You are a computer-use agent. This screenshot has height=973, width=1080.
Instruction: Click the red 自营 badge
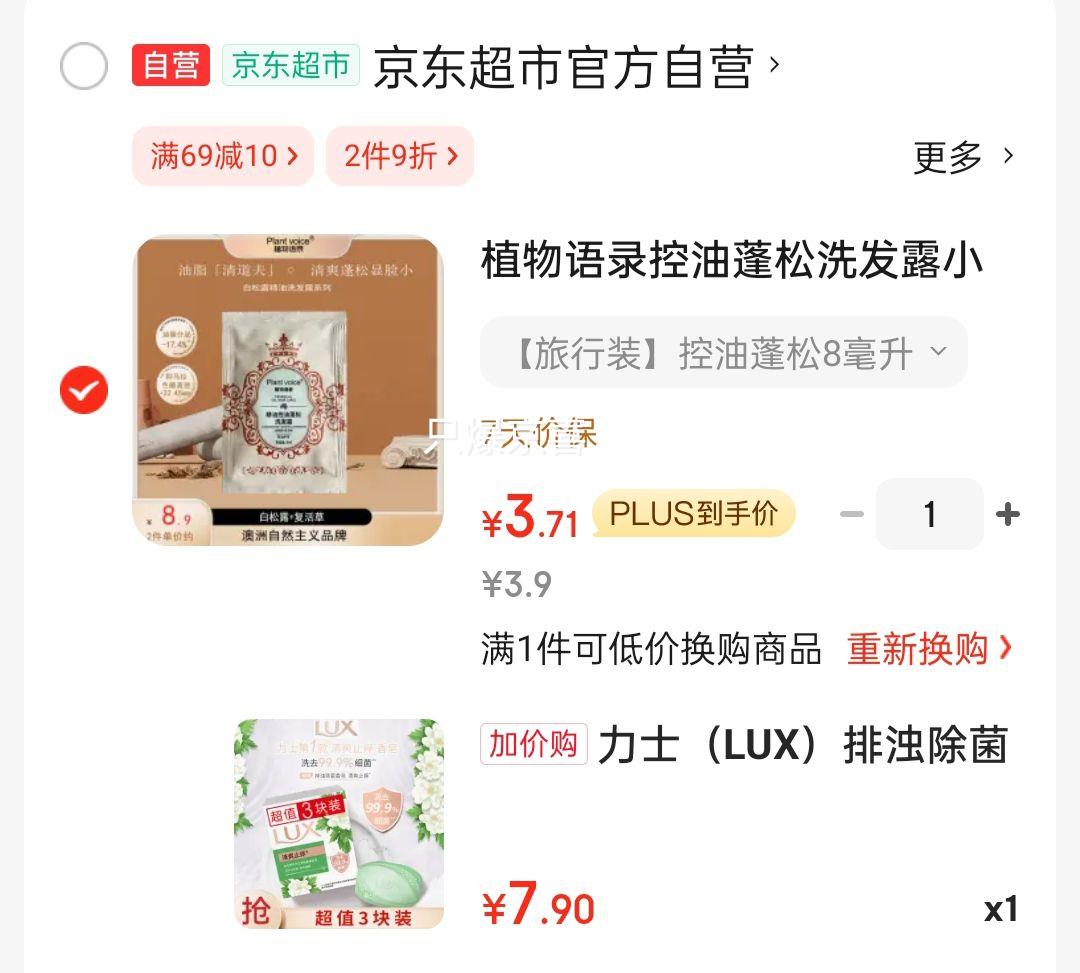point(171,65)
